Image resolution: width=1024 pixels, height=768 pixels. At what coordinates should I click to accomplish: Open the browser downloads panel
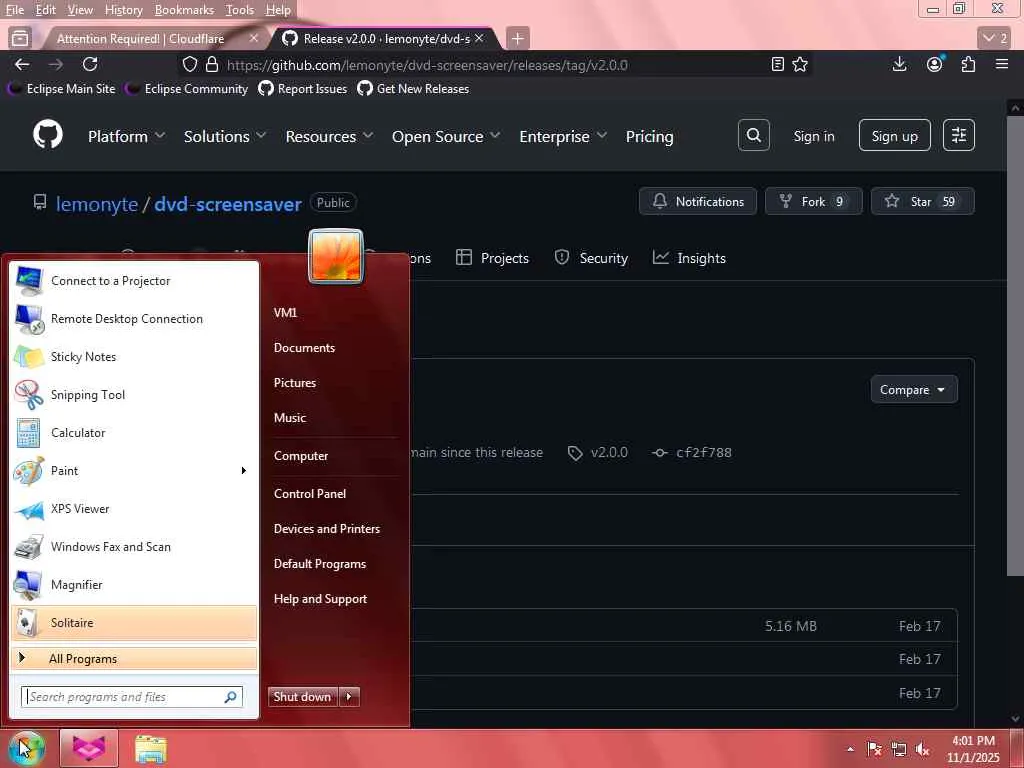coord(899,64)
